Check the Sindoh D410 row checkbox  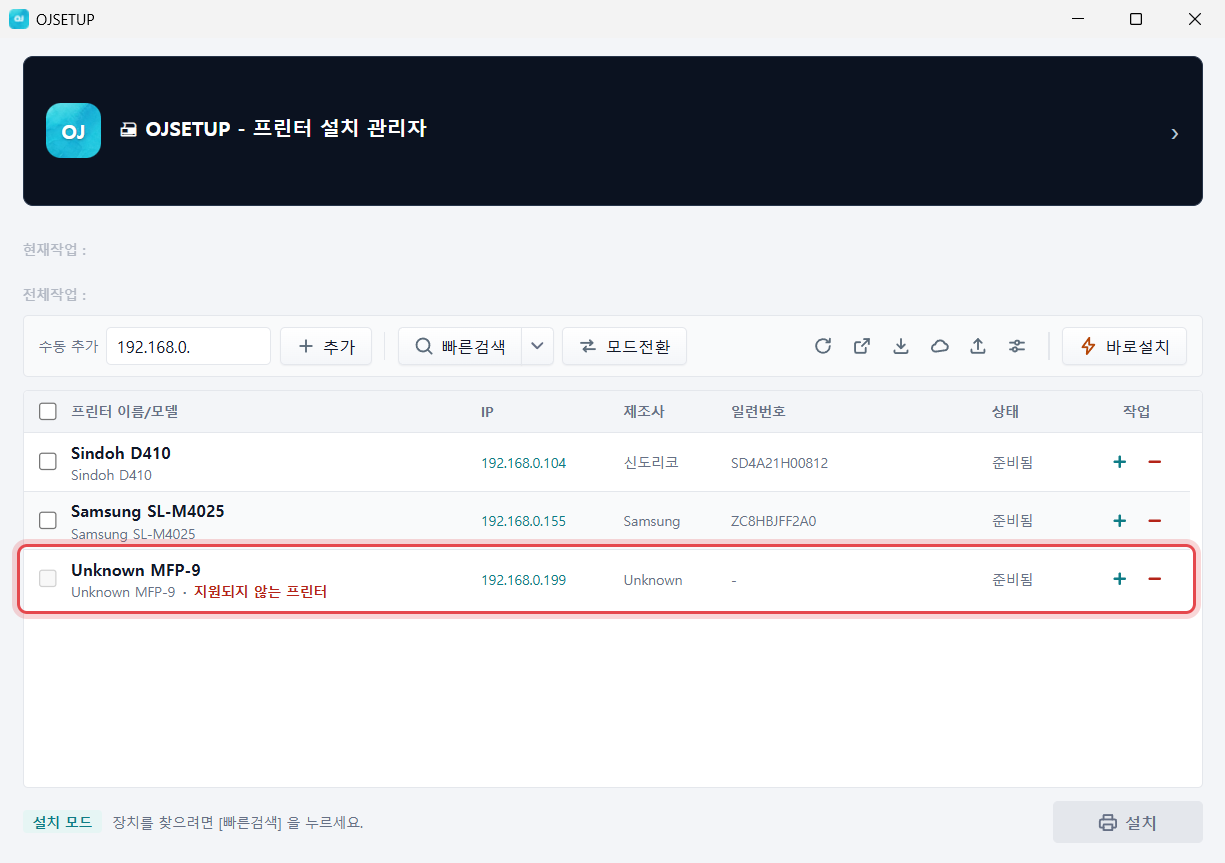[48, 462]
